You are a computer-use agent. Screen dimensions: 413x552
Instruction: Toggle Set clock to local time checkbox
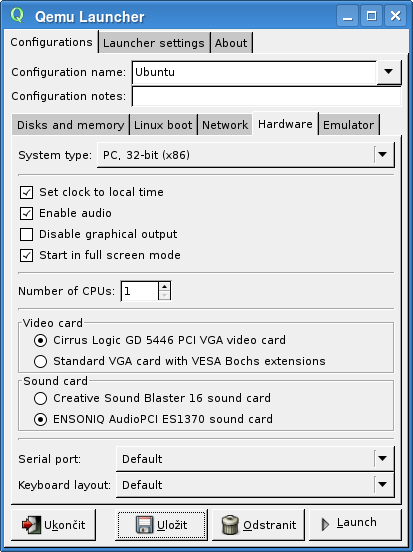click(26, 192)
